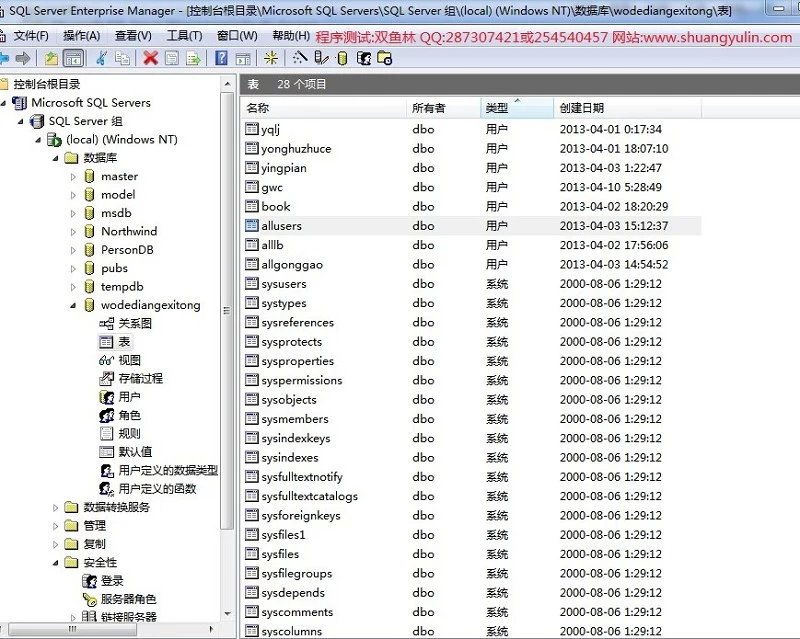Image resolution: width=800 pixels, height=639 pixels.
Task: Click the blue help question mark icon
Action: [221, 58]
